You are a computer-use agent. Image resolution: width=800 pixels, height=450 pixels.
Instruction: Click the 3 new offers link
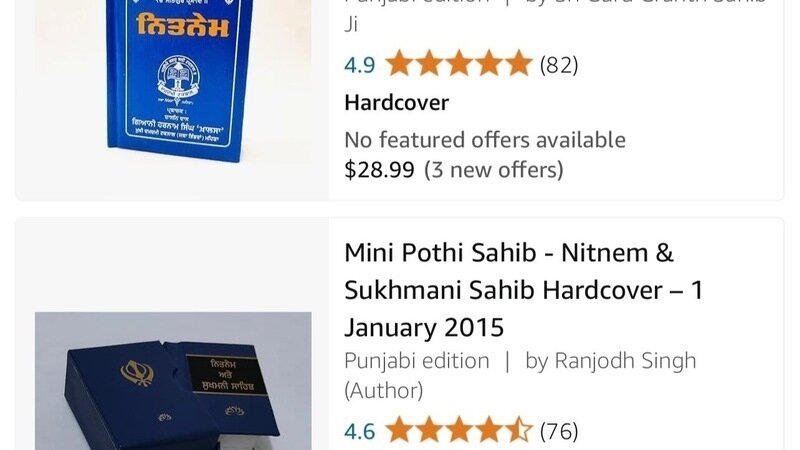pyautogui.click(x=493, y=170)
